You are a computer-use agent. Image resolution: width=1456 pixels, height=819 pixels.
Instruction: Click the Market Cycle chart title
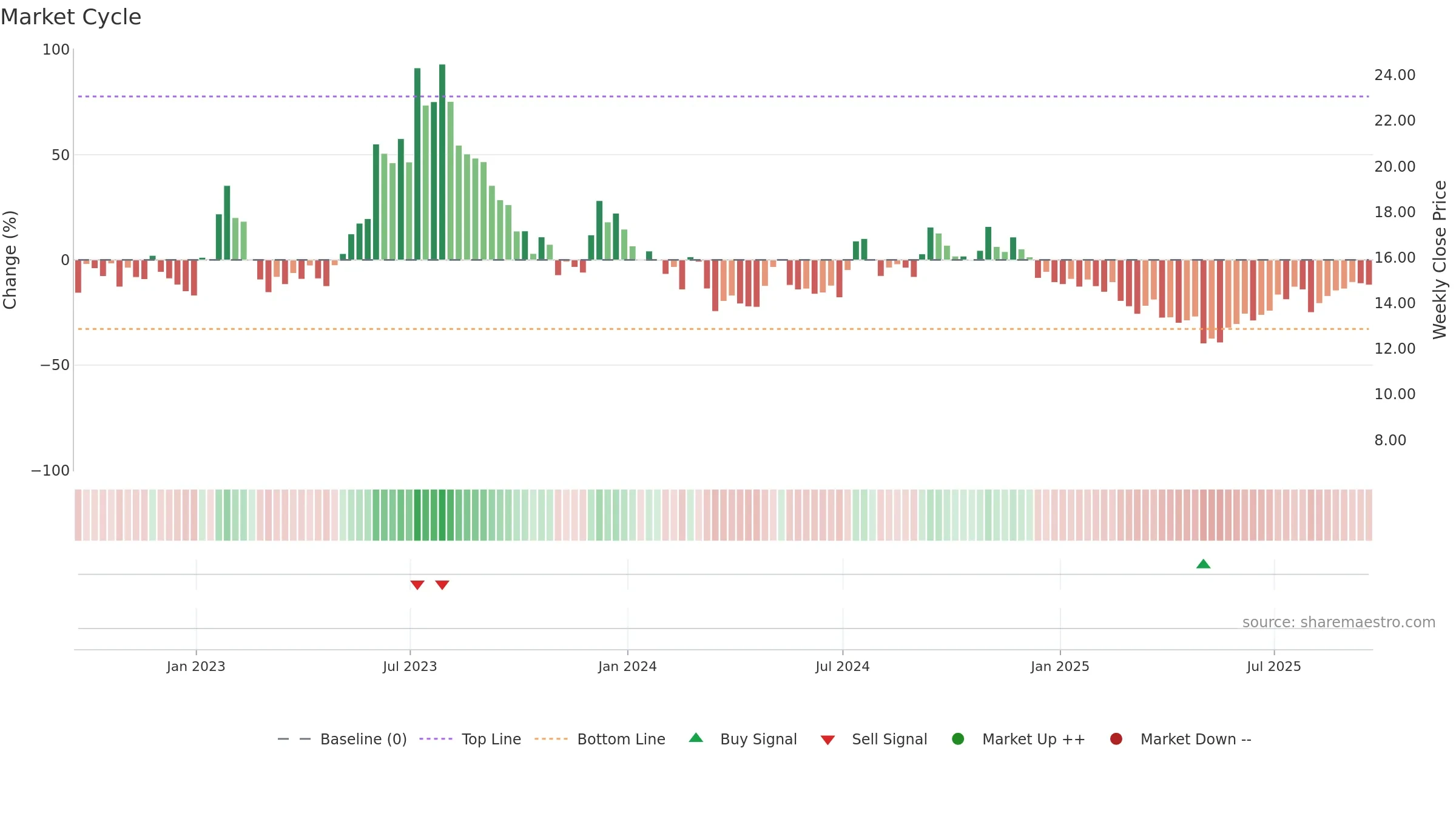click(71, 17)
